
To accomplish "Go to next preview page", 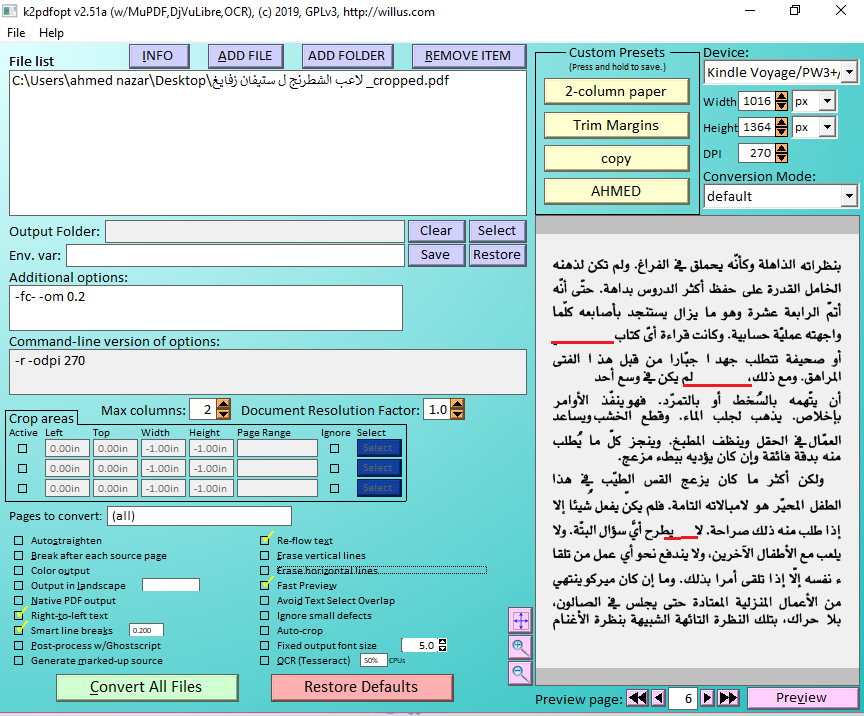I will pyautogui.click(x=707, y=698).
